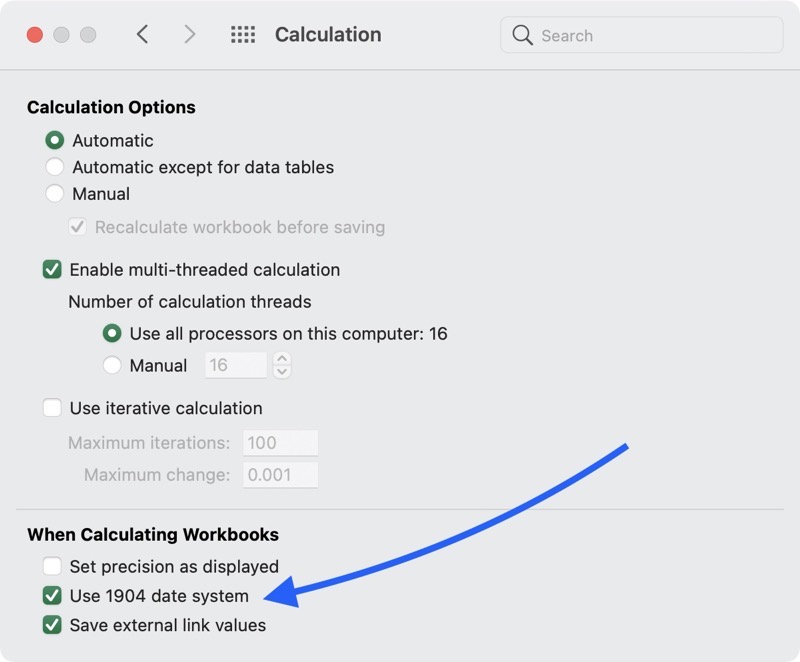
Task: Disable multi-threaded calculation checkbox
Action: coord(52,270)
